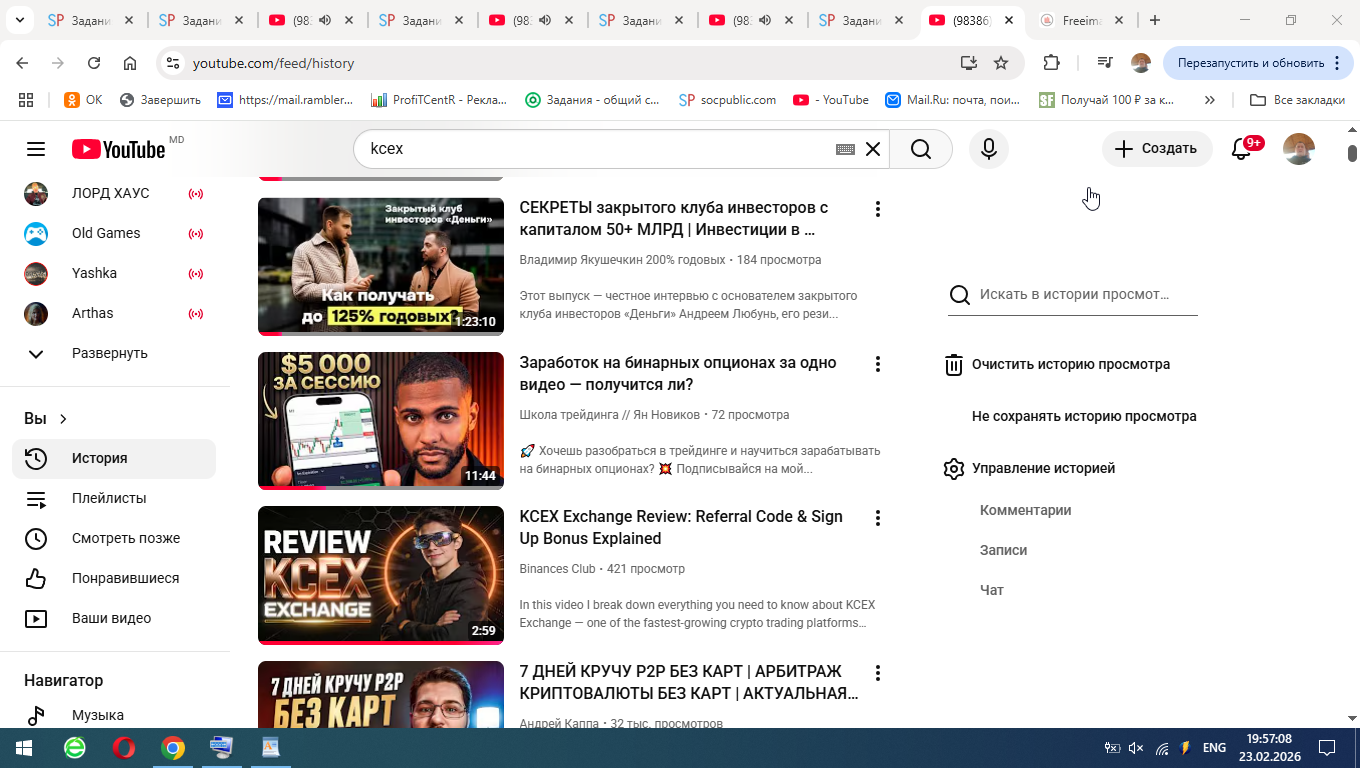
Task: Open Управление историей settings
Action: 1029,468
